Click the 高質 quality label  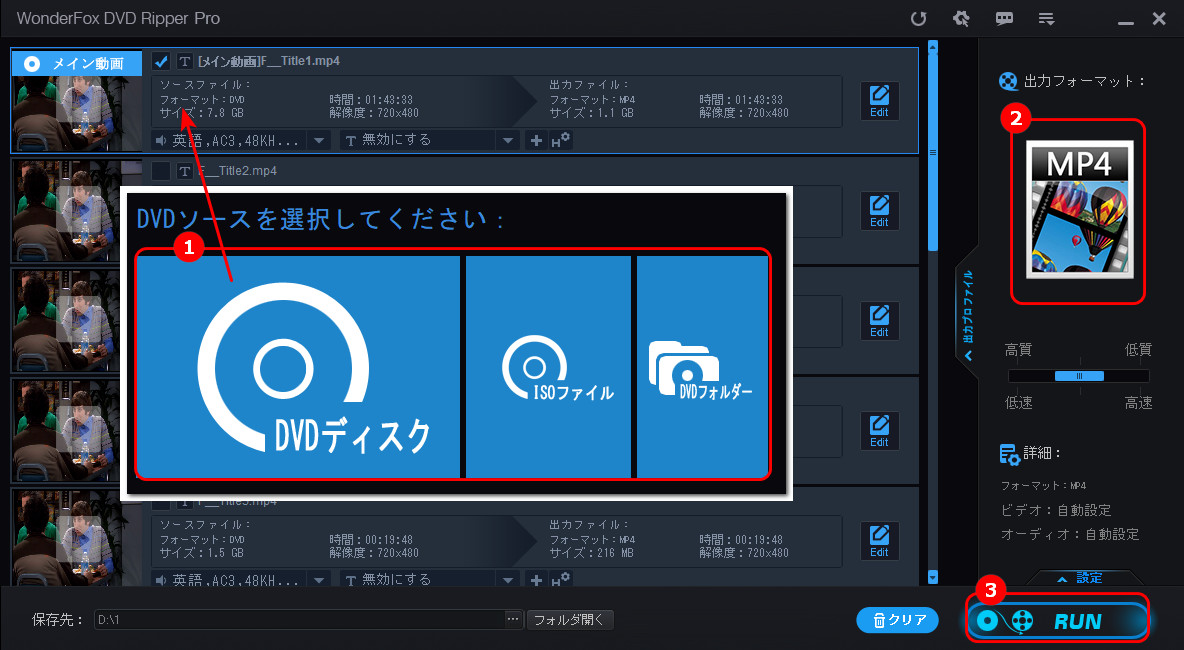[x=1018, y=350]
